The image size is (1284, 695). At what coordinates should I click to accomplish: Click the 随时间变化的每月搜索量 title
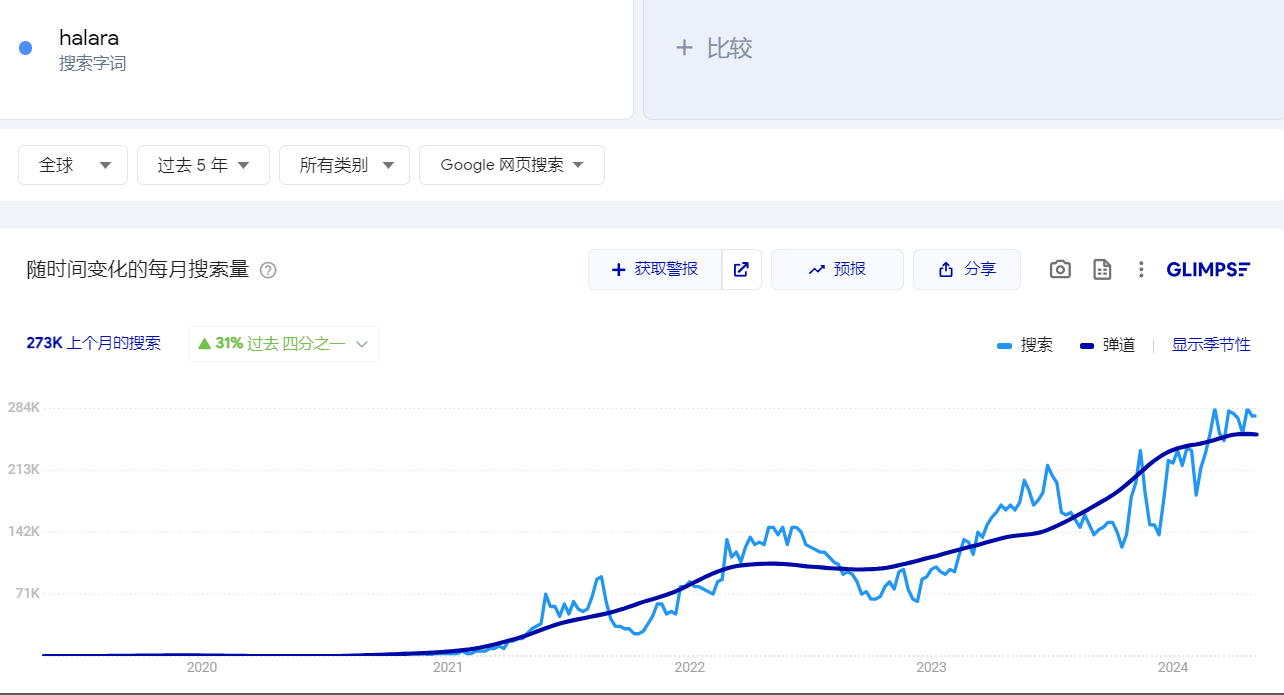pyautogui.click(x=138, y=270)
